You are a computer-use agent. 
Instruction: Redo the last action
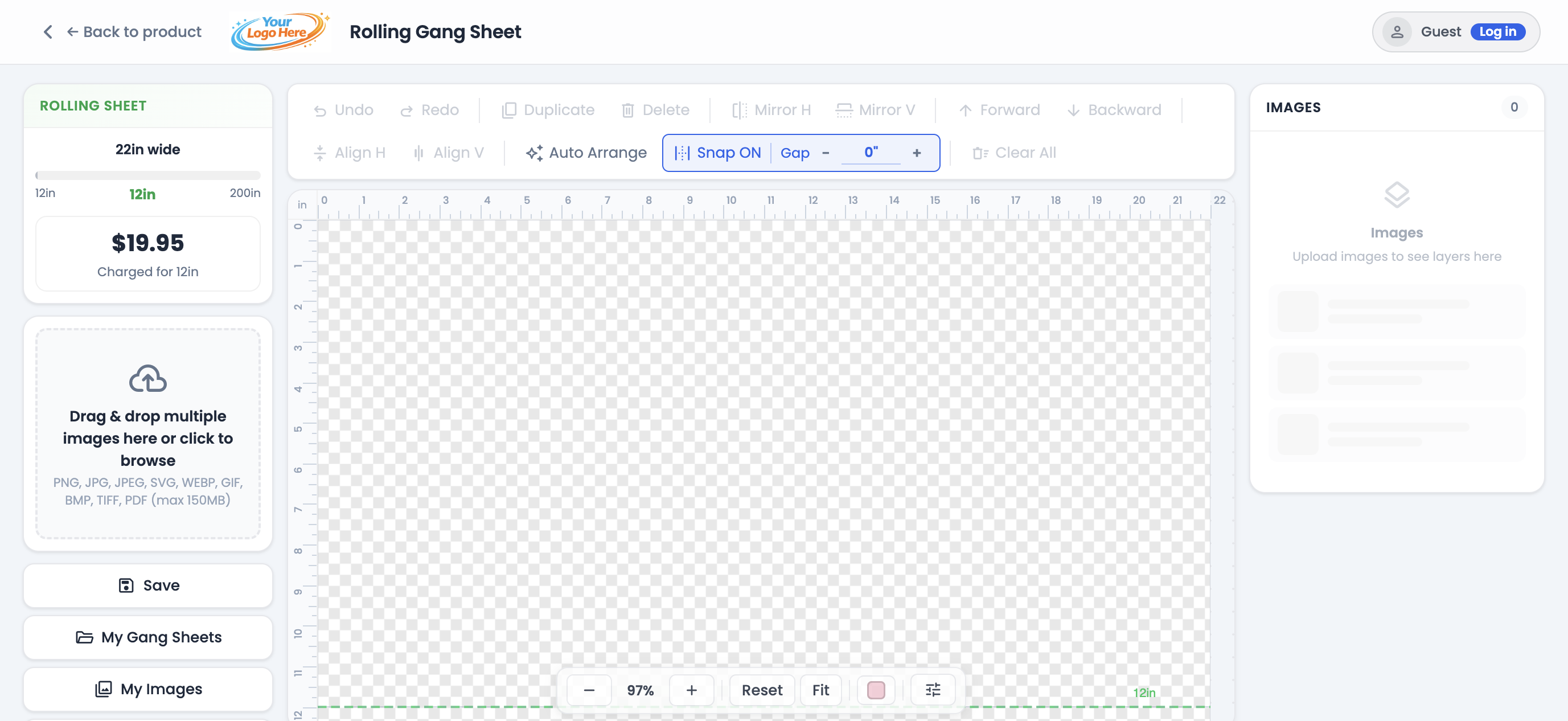click(x=430, y=110)
